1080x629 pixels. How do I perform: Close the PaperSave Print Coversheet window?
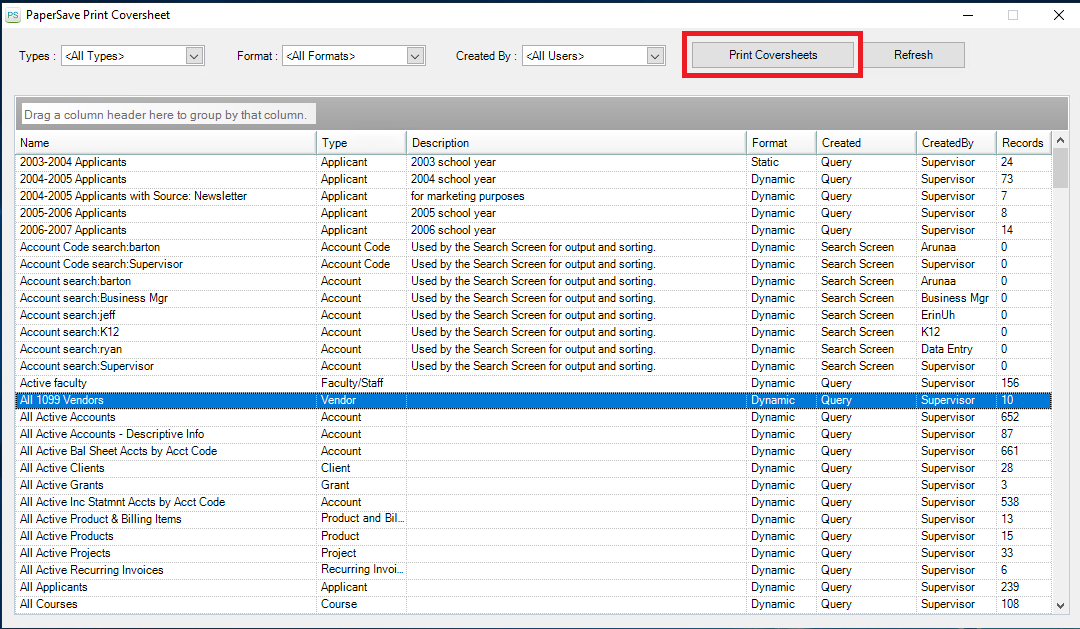[x=1058, y=15]
